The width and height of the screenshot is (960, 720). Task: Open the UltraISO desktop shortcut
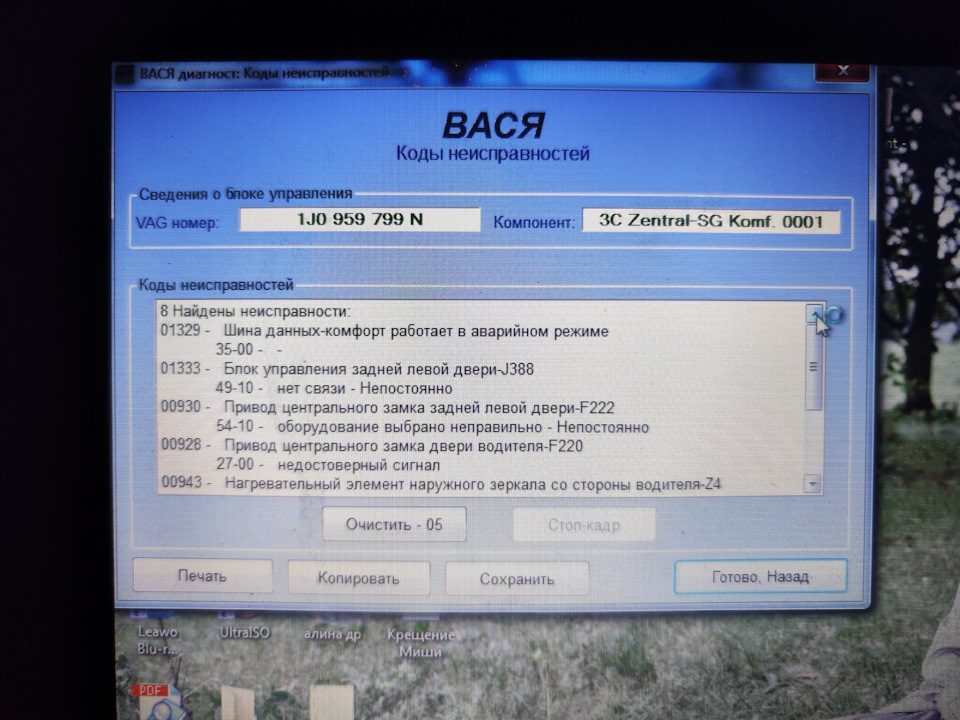[244, 632]
